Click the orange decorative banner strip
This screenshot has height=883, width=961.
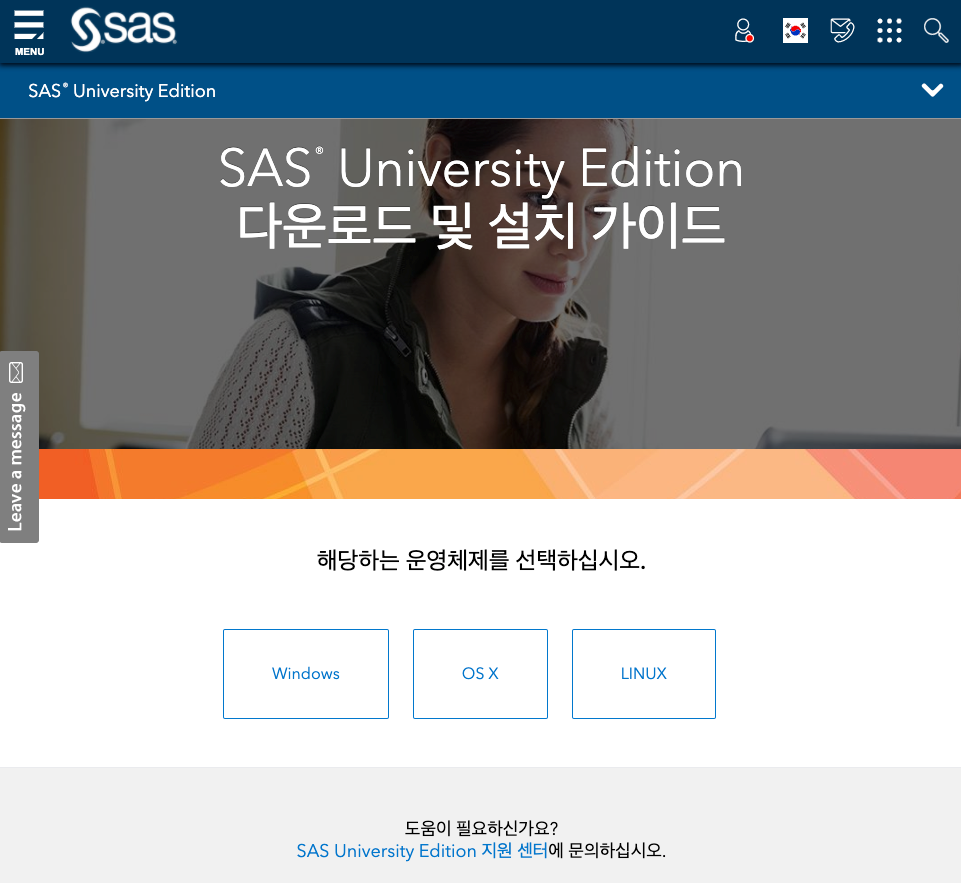click(499, 474)
